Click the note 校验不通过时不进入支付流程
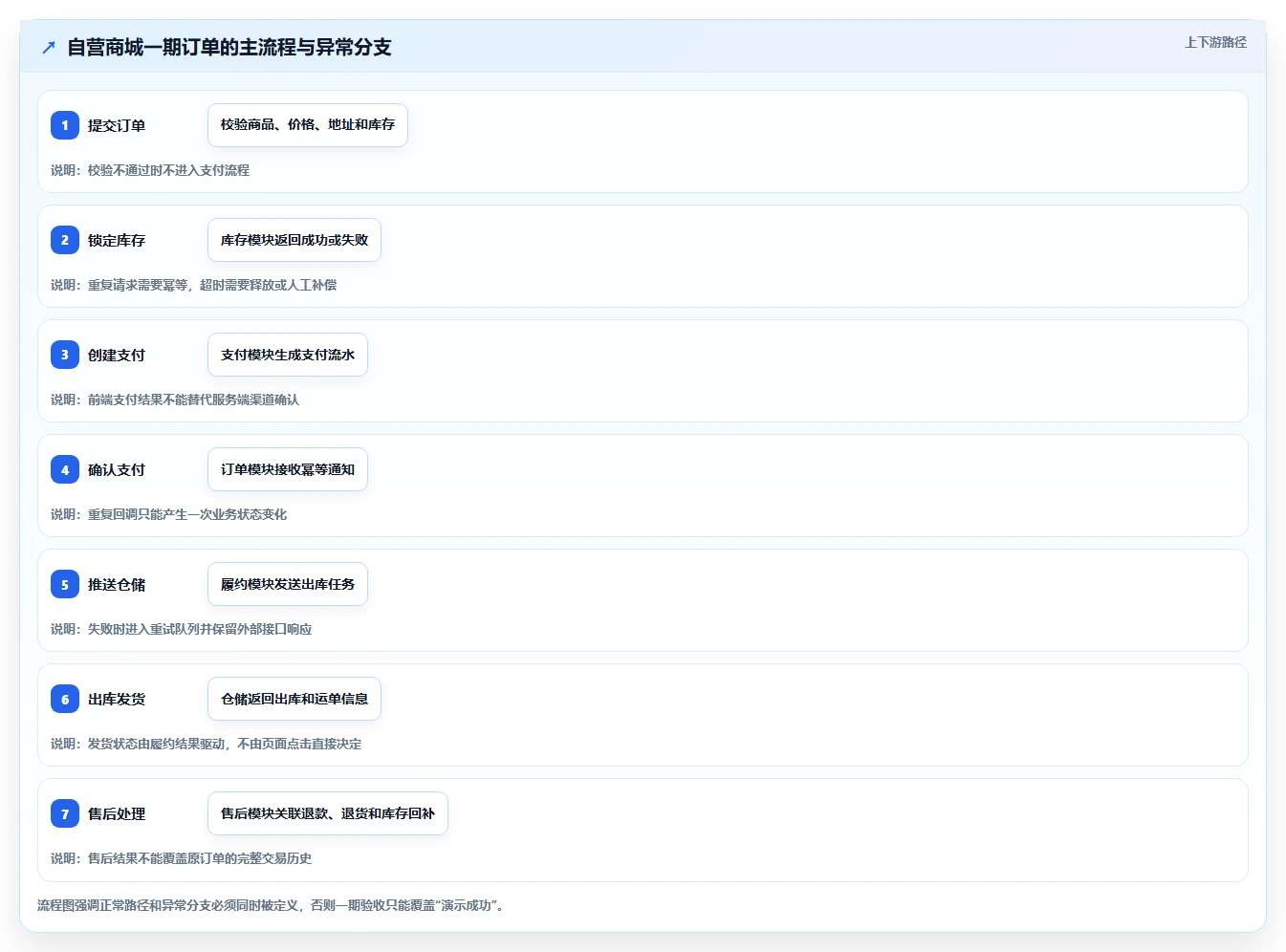The width and height of the screenshot is (1286, 952). coord(150,170)
